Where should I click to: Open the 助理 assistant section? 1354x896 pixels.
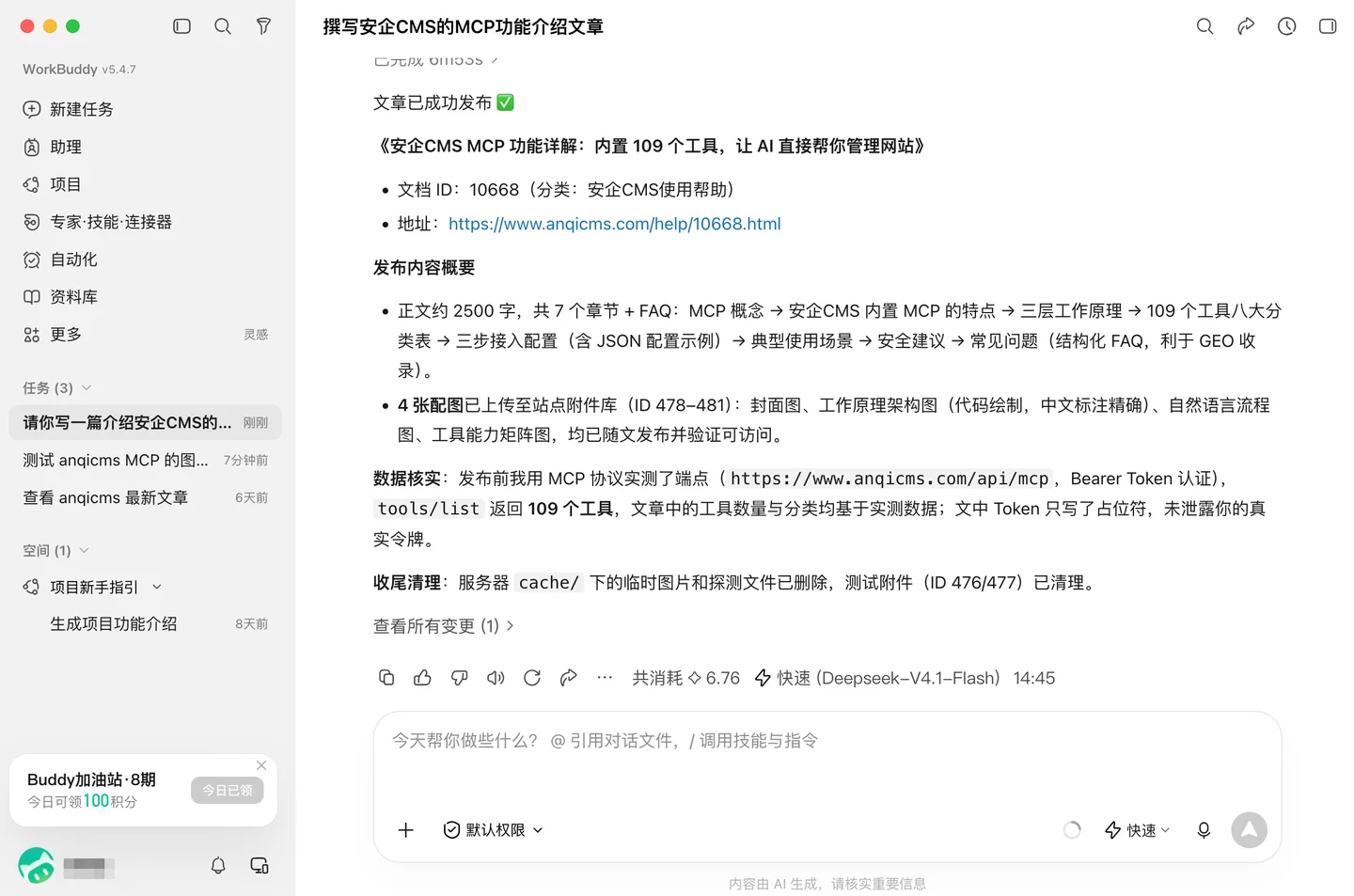point(146,147)
